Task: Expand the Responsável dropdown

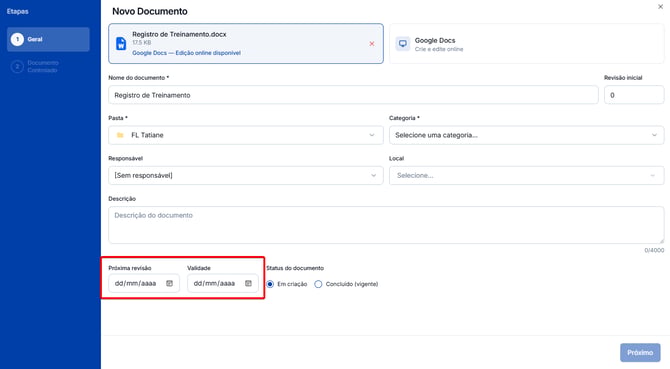Action: click(246, 176)
